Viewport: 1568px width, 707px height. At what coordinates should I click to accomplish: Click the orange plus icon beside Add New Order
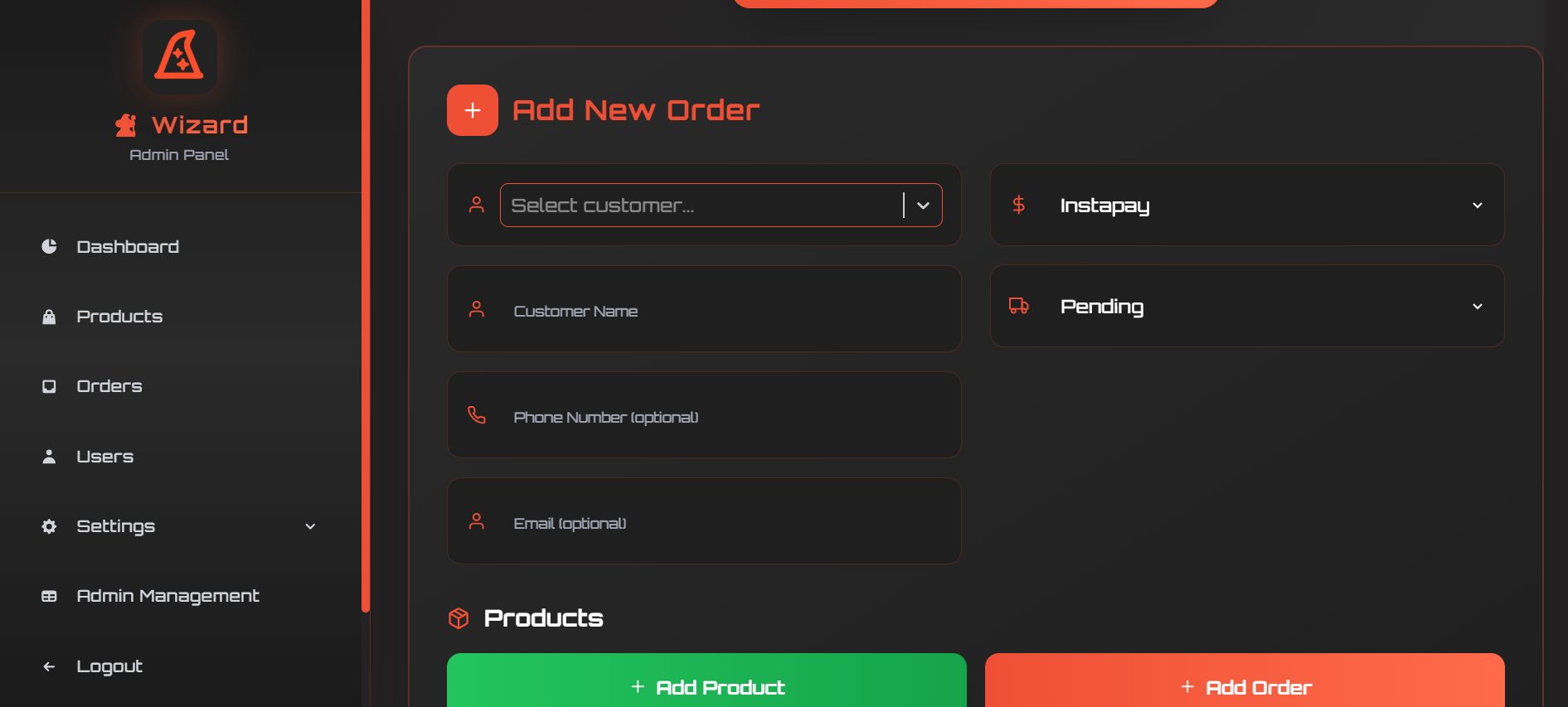(473, 110)
